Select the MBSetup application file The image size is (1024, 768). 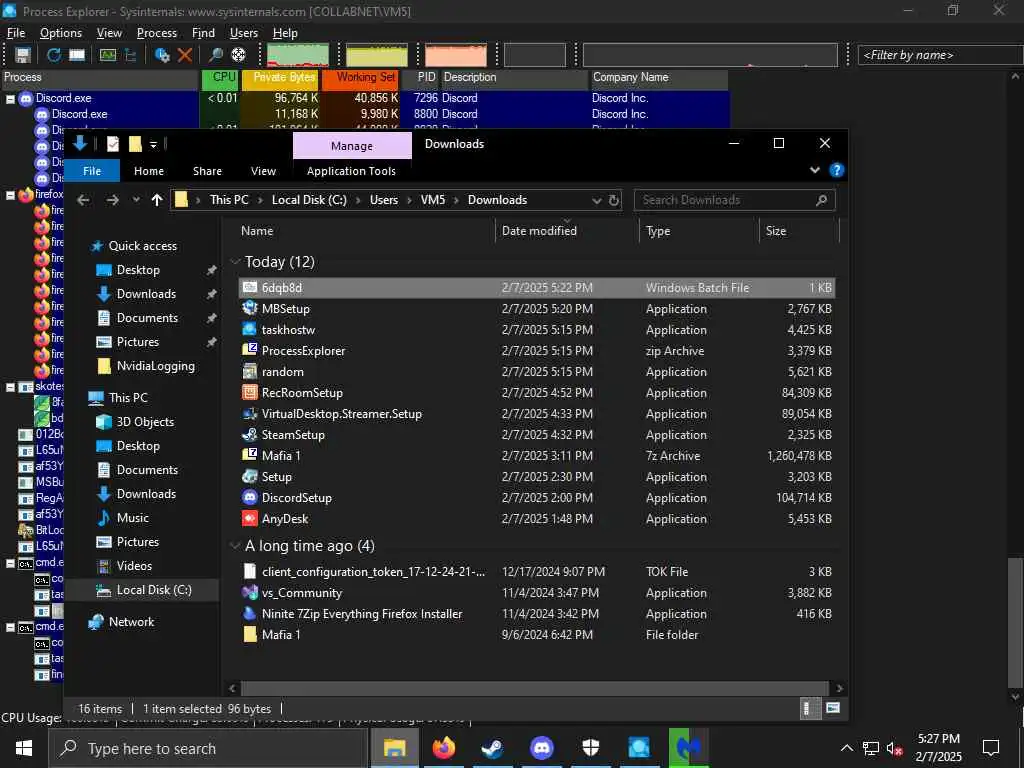click(x=537, y=308)
